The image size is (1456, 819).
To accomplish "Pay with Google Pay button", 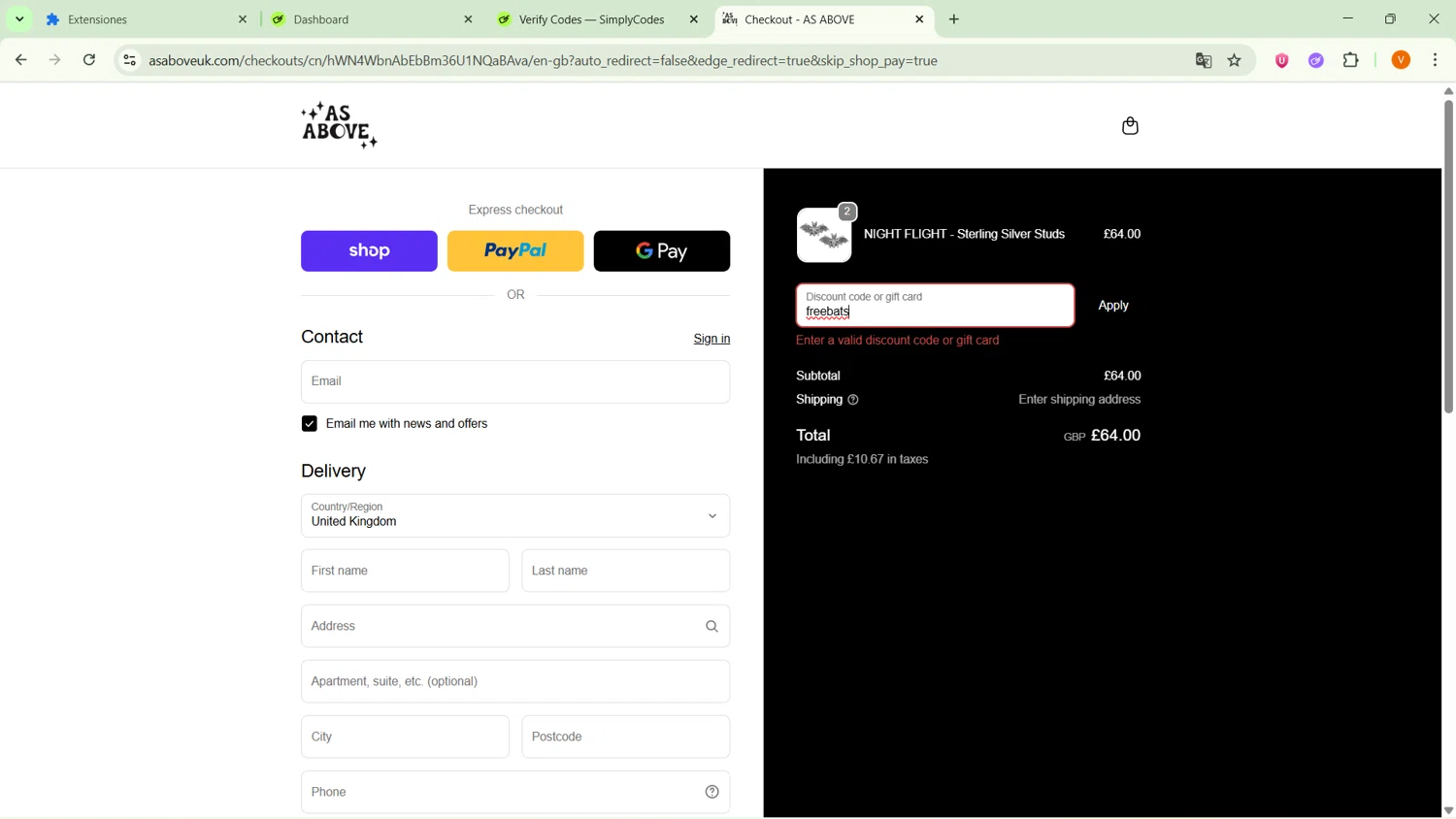I will point(662,251).
